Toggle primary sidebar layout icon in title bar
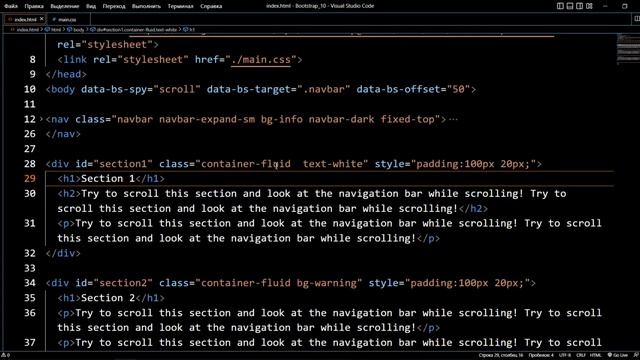 click(560, 6)
